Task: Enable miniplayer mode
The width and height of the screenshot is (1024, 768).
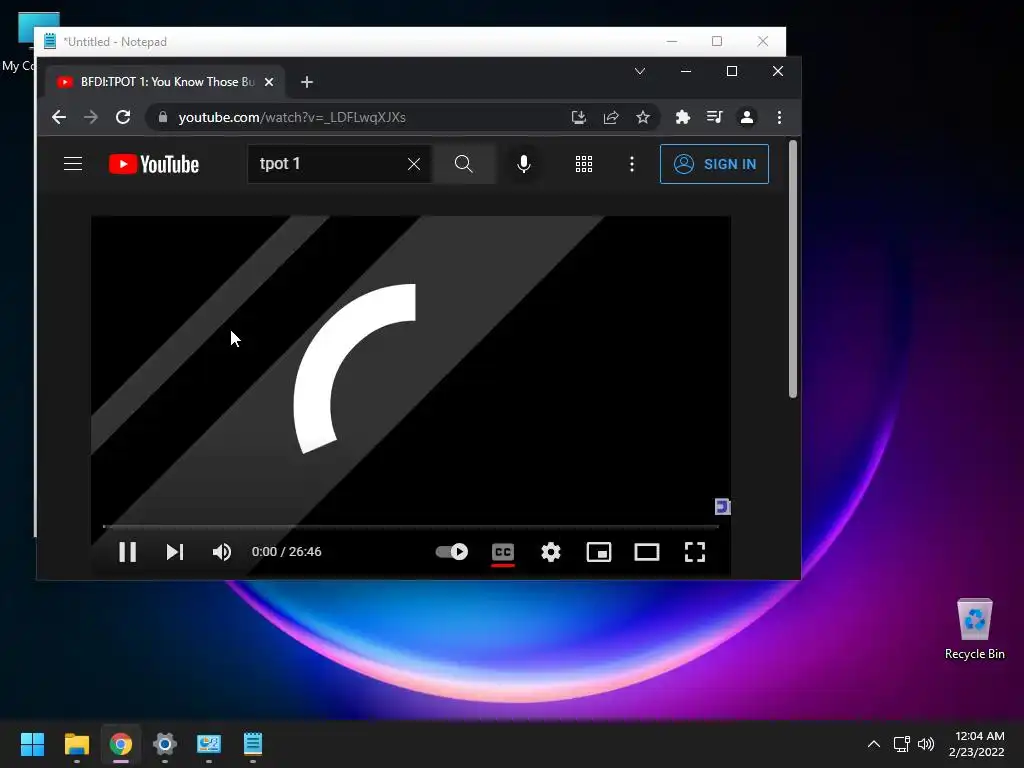Action: [x=599, y=552]
